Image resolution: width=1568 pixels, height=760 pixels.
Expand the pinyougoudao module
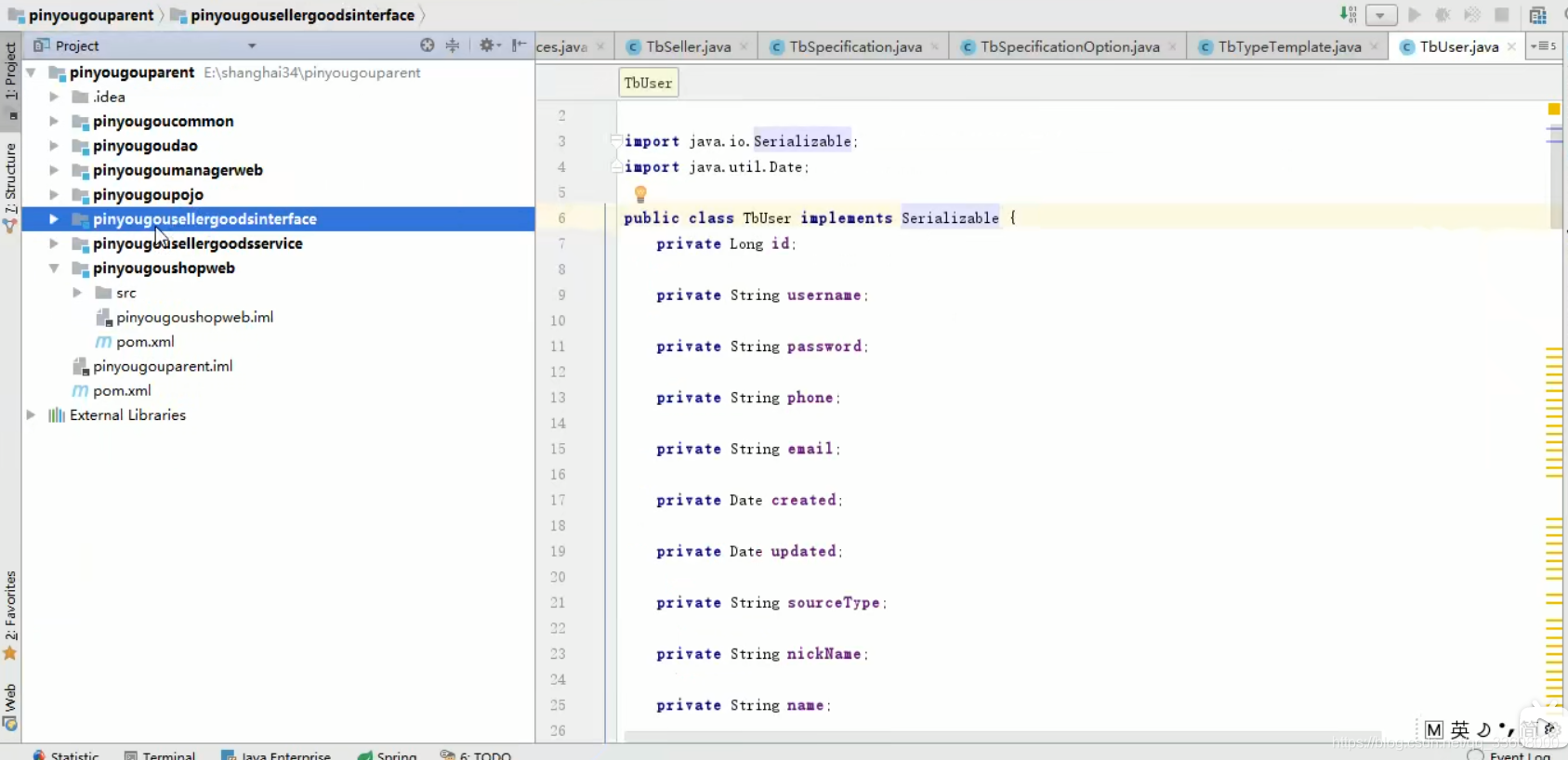[54, 146]
